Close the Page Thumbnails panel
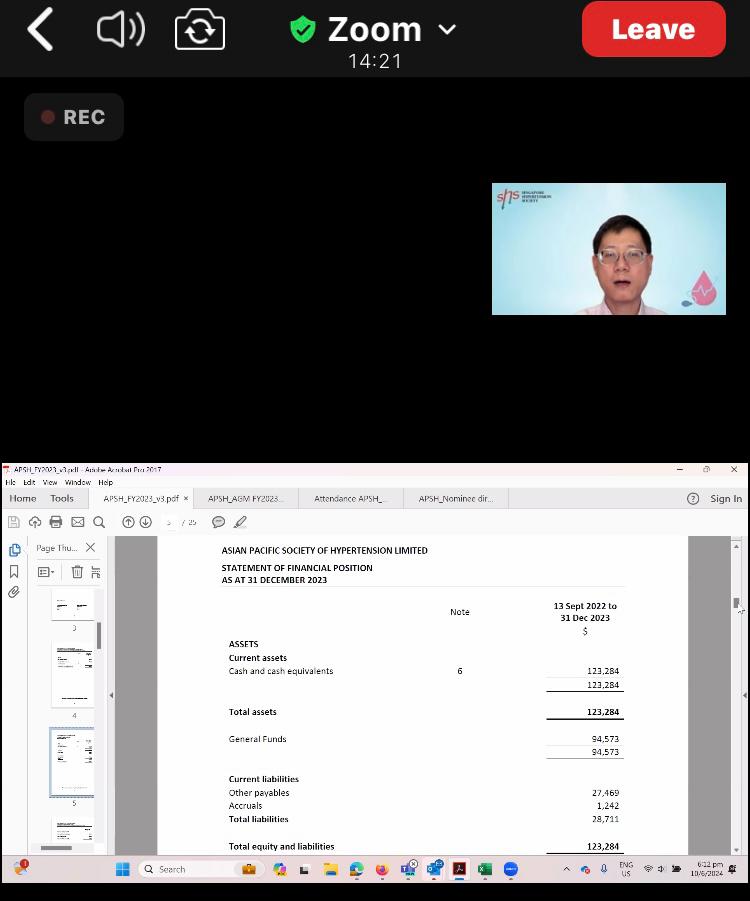 pos(91,548)
